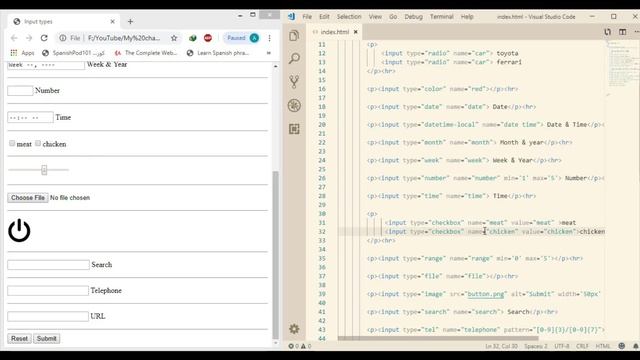640x360 pixels.
Task: Open the Edit menu in VS Code
Action: (324, 17)
